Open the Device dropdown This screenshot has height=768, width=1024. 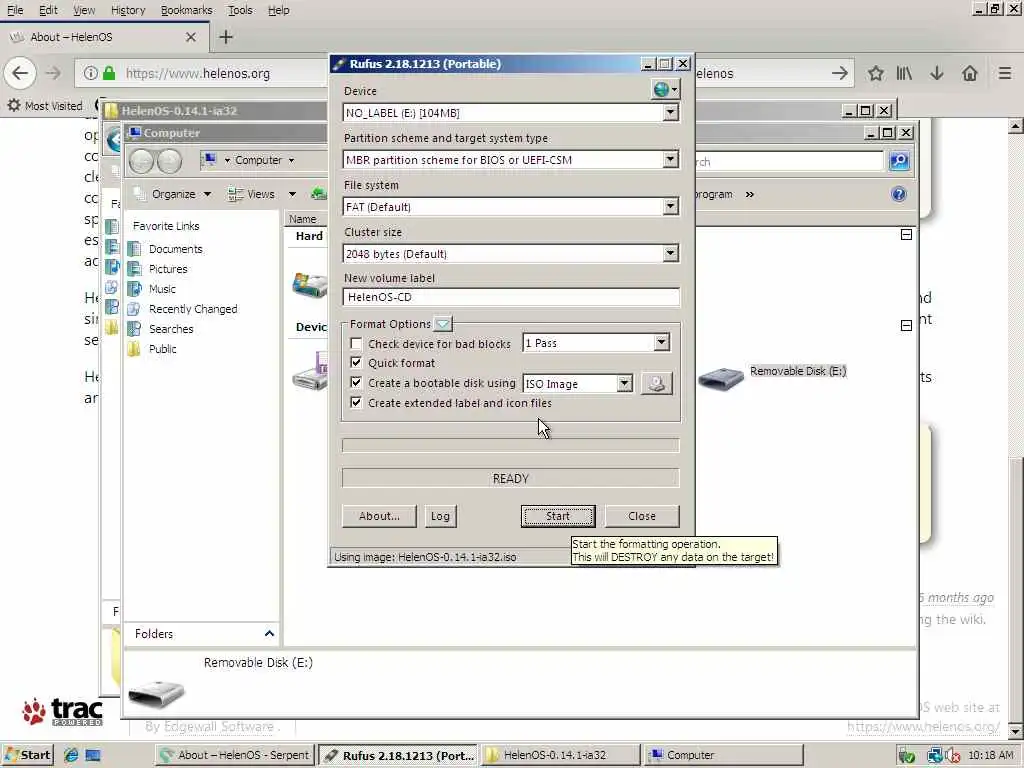pos(671,113)
